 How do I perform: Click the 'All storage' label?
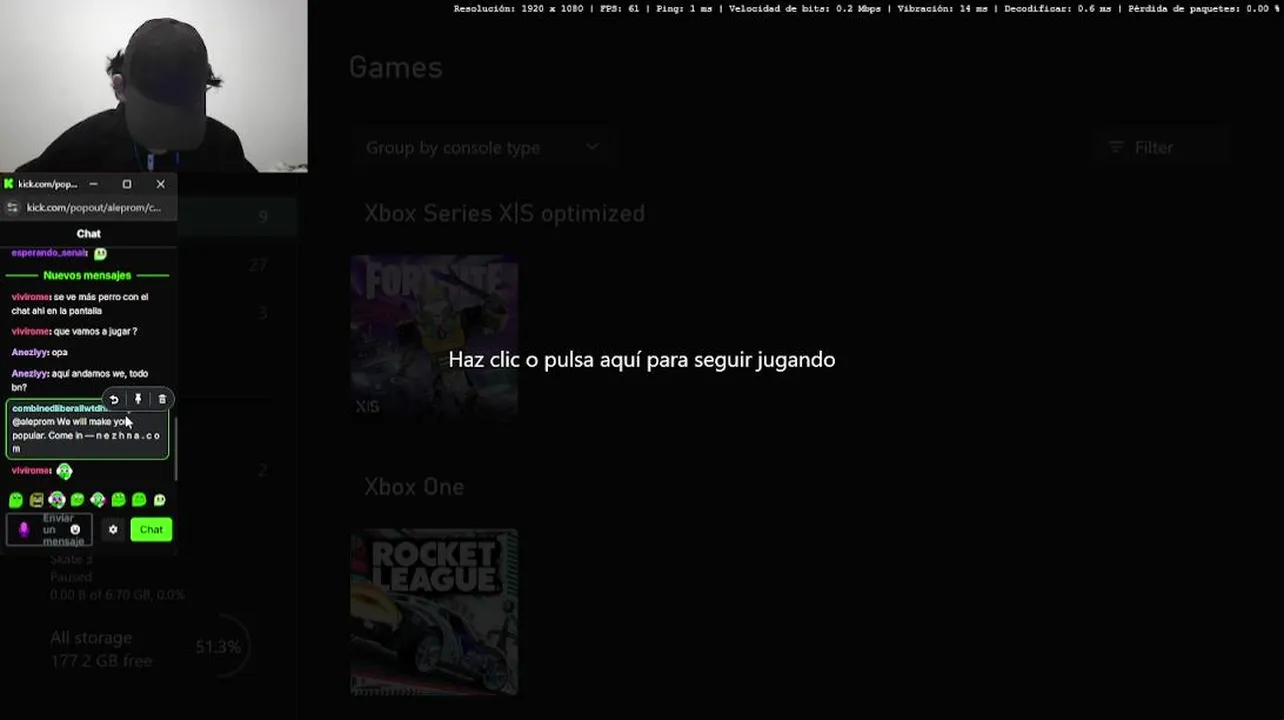pyautogui.click(x=91, y=638)
